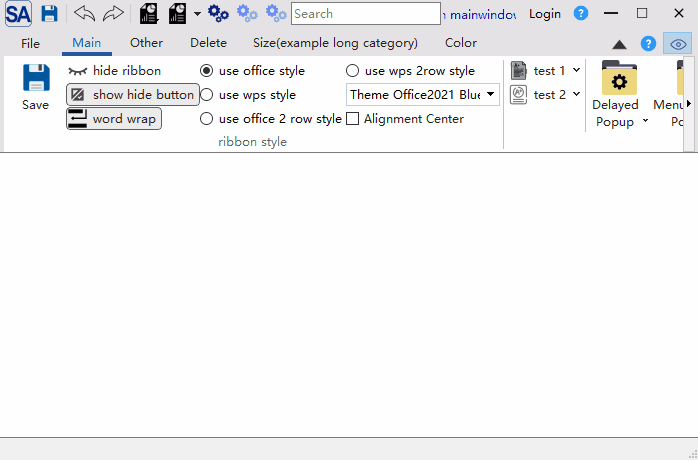The image size is (698, 460).
Task: Maximize the window
Action: [642, 13]
